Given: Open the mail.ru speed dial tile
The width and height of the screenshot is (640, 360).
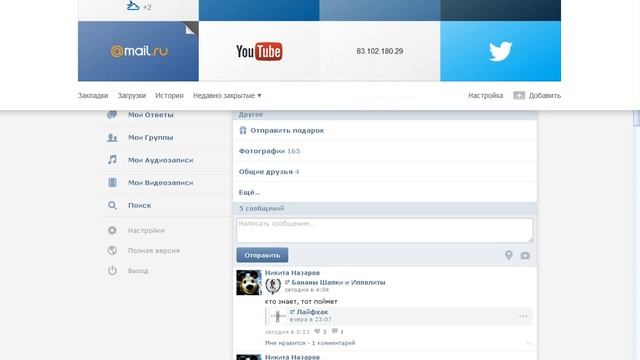Looking at the screenshot, I should 138,51.
